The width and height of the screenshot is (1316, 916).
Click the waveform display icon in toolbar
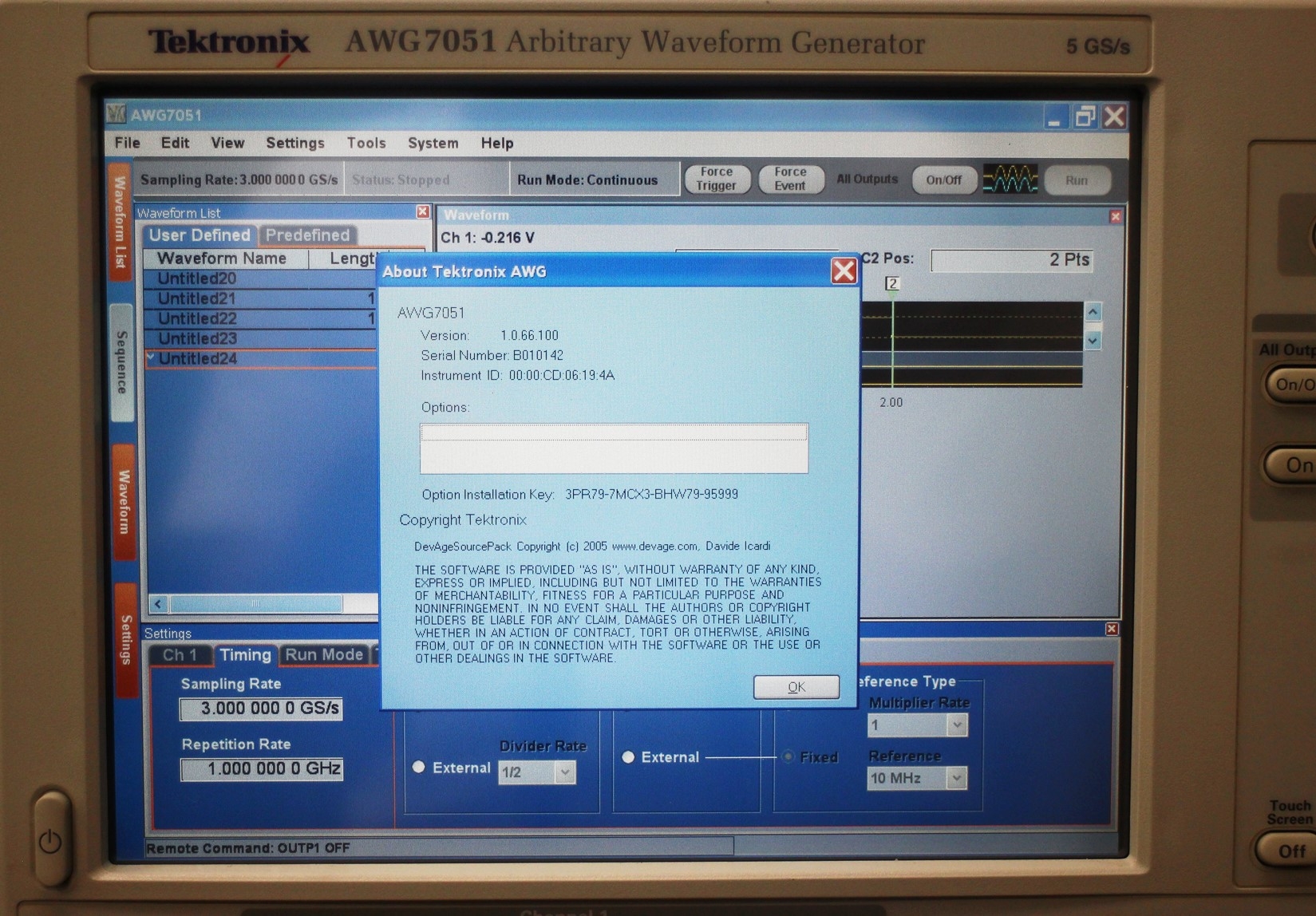click(1010, 179)
